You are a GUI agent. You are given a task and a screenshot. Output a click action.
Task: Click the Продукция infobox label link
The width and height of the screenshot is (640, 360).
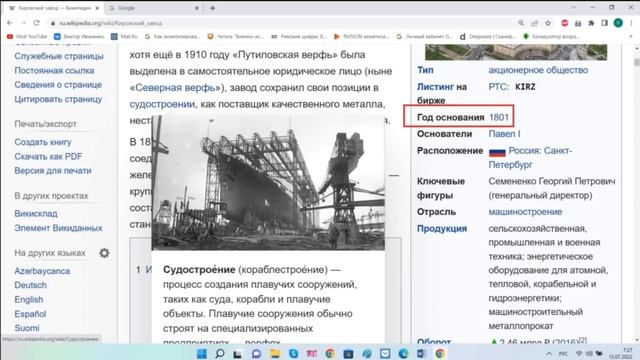442,229
